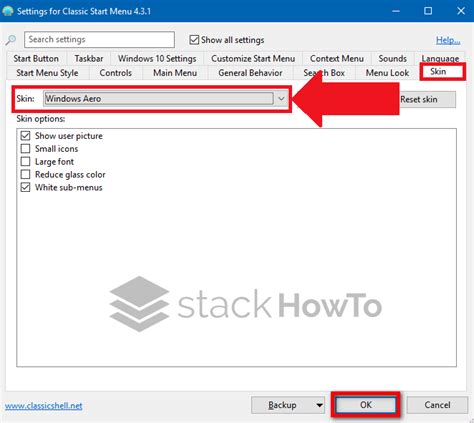
Task: Select the Customize Start Menu tab
Action: click(x=253, y=59)
